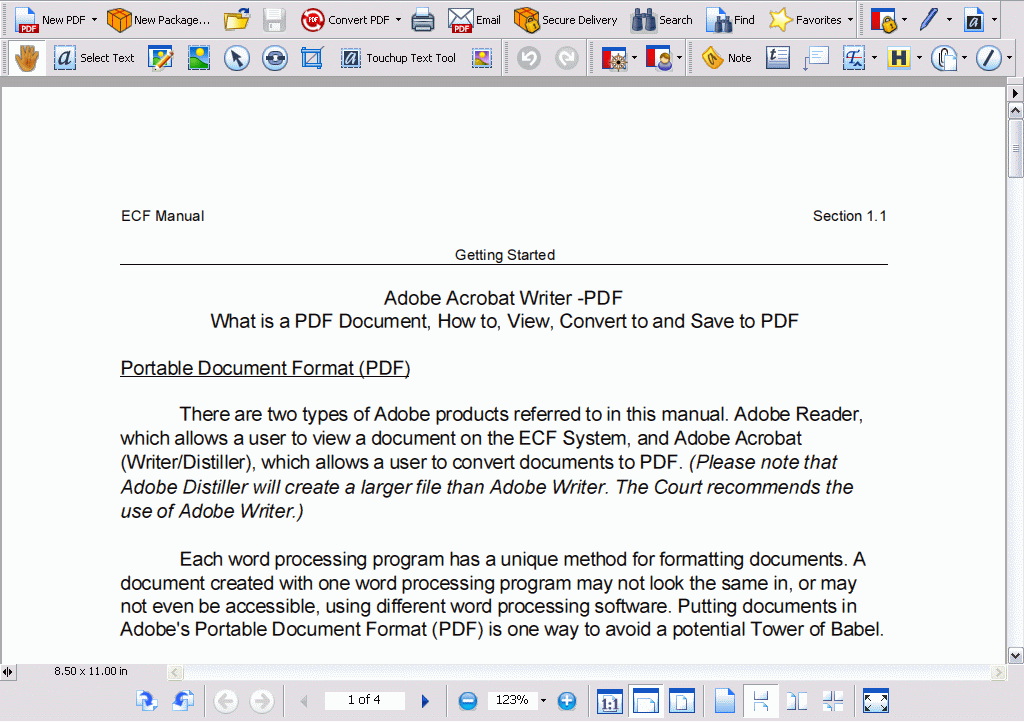Image resolution: width=1024 pixels, height=722 pixels.
Task: Open the 123% zoom level dropdown
Action: (x=543, y=701)
